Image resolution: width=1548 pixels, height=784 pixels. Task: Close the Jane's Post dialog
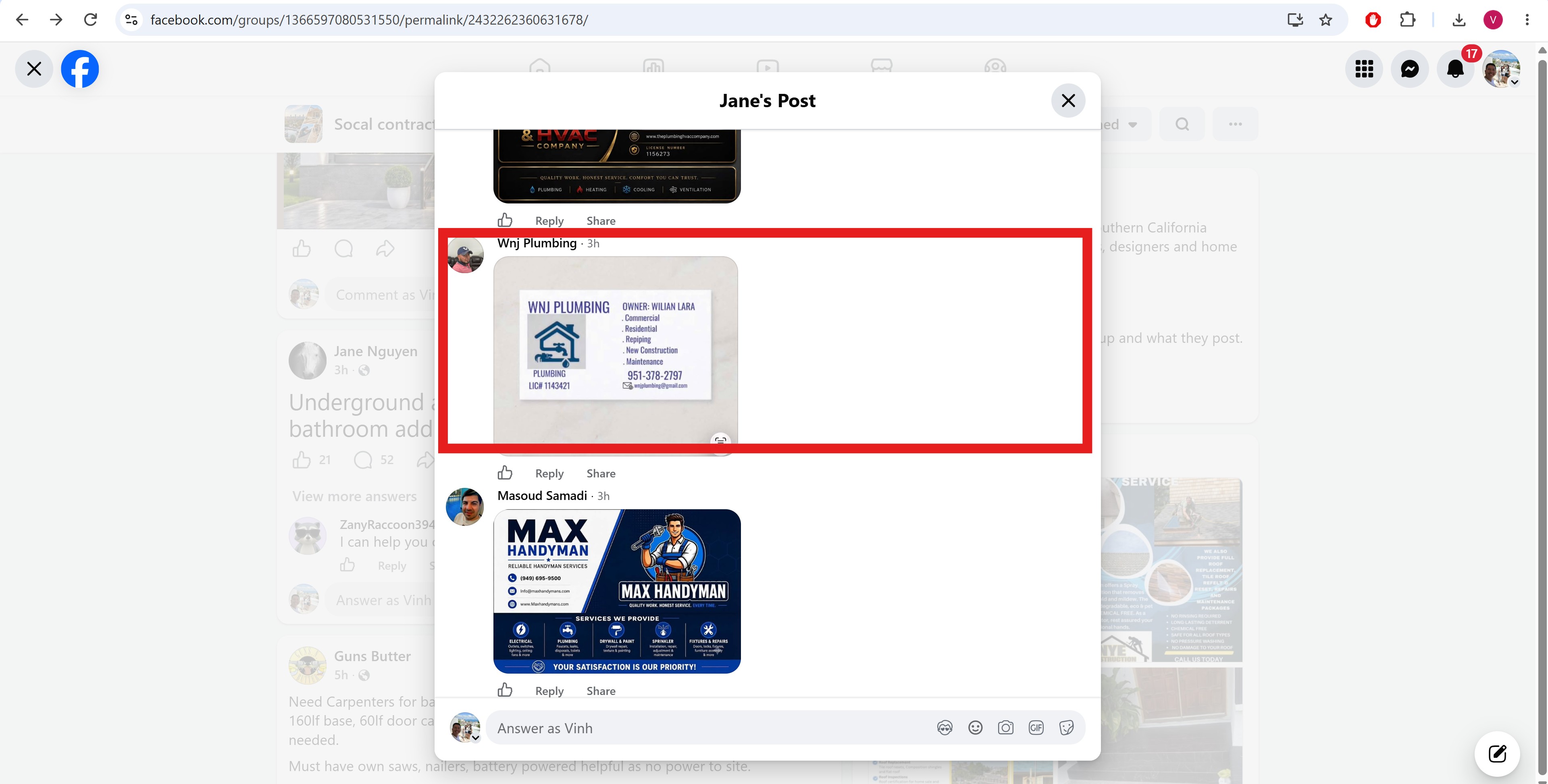coord(1068,100)
